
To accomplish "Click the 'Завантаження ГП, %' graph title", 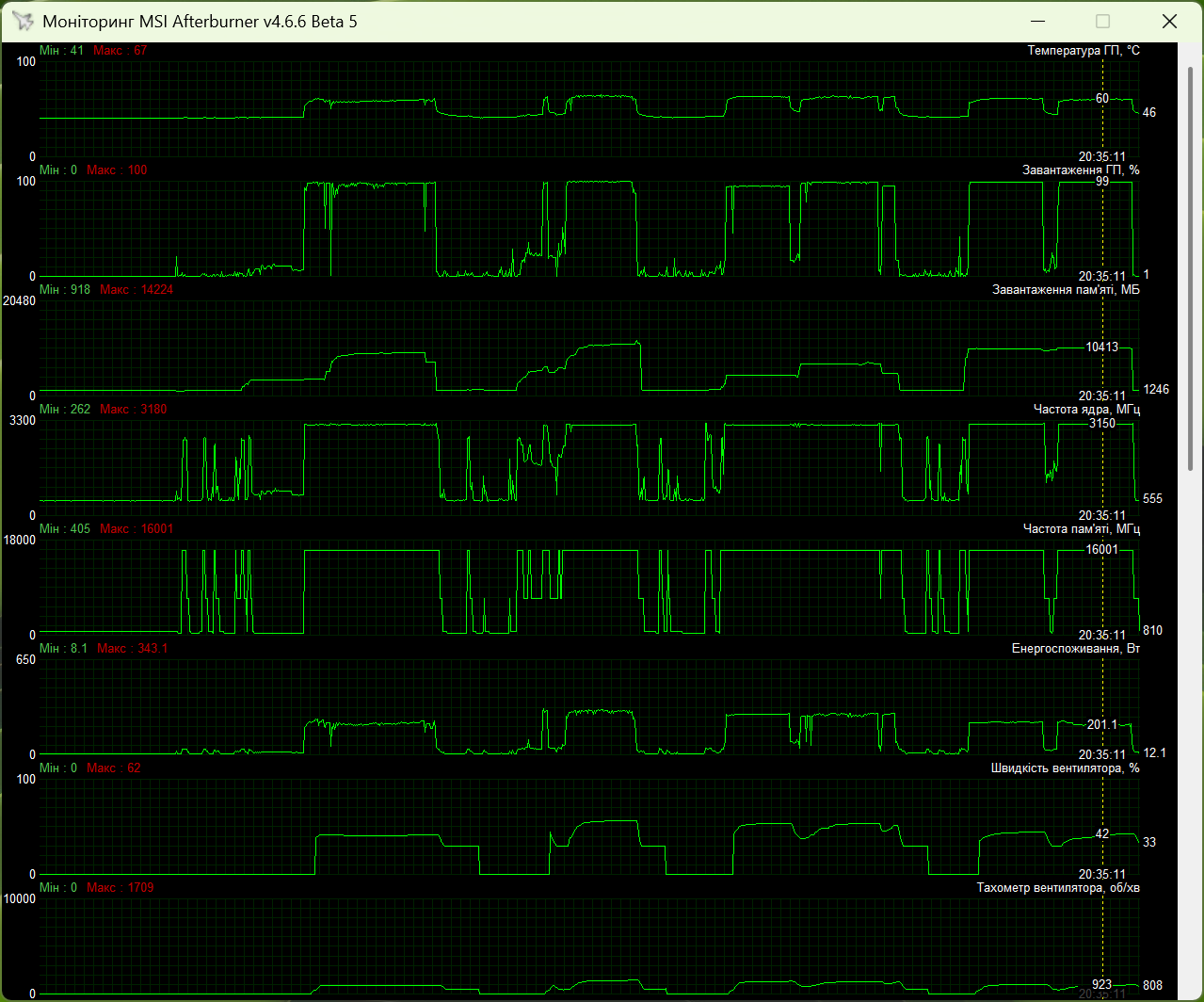I will tap(1081, 170).
